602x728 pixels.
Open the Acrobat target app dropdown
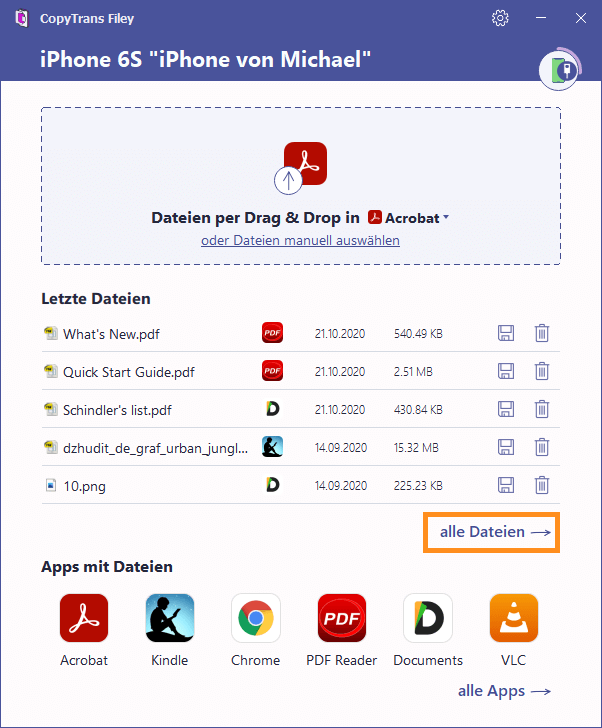click(x=408, y=218)
